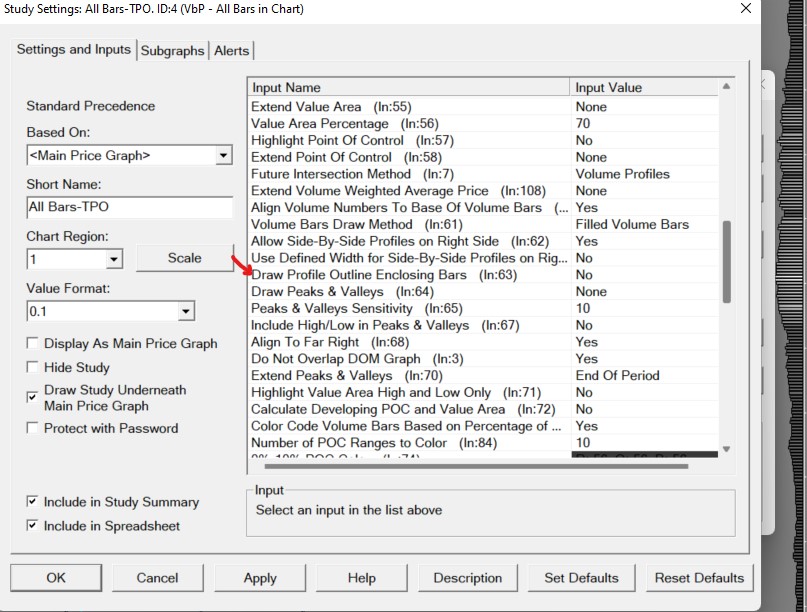Select Number of POC Ranges to Color row
Screen dimensions: 807x612
click(x=484, y=443)
